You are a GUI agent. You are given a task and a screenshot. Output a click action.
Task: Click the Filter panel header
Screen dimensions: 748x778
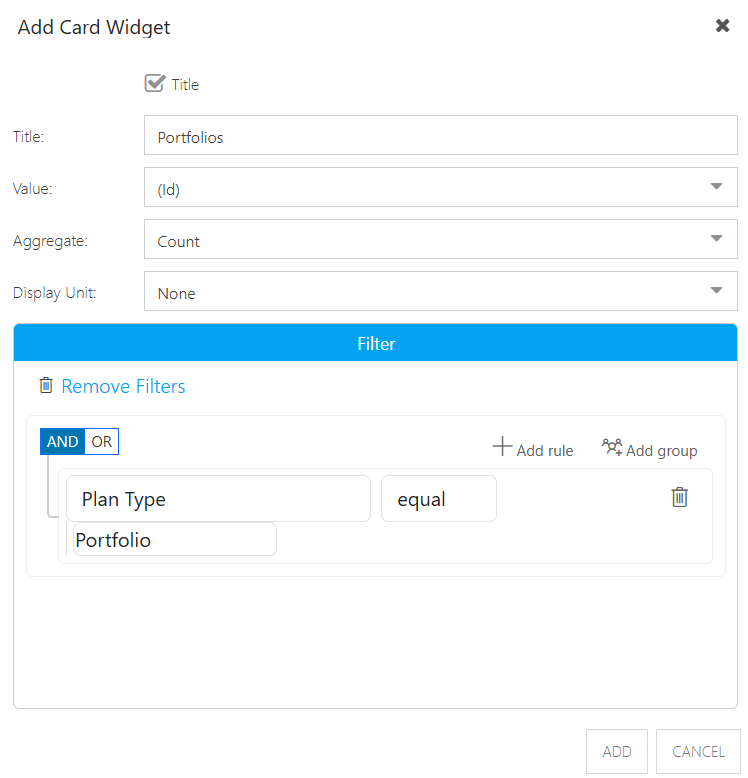(x=375, y=343)
